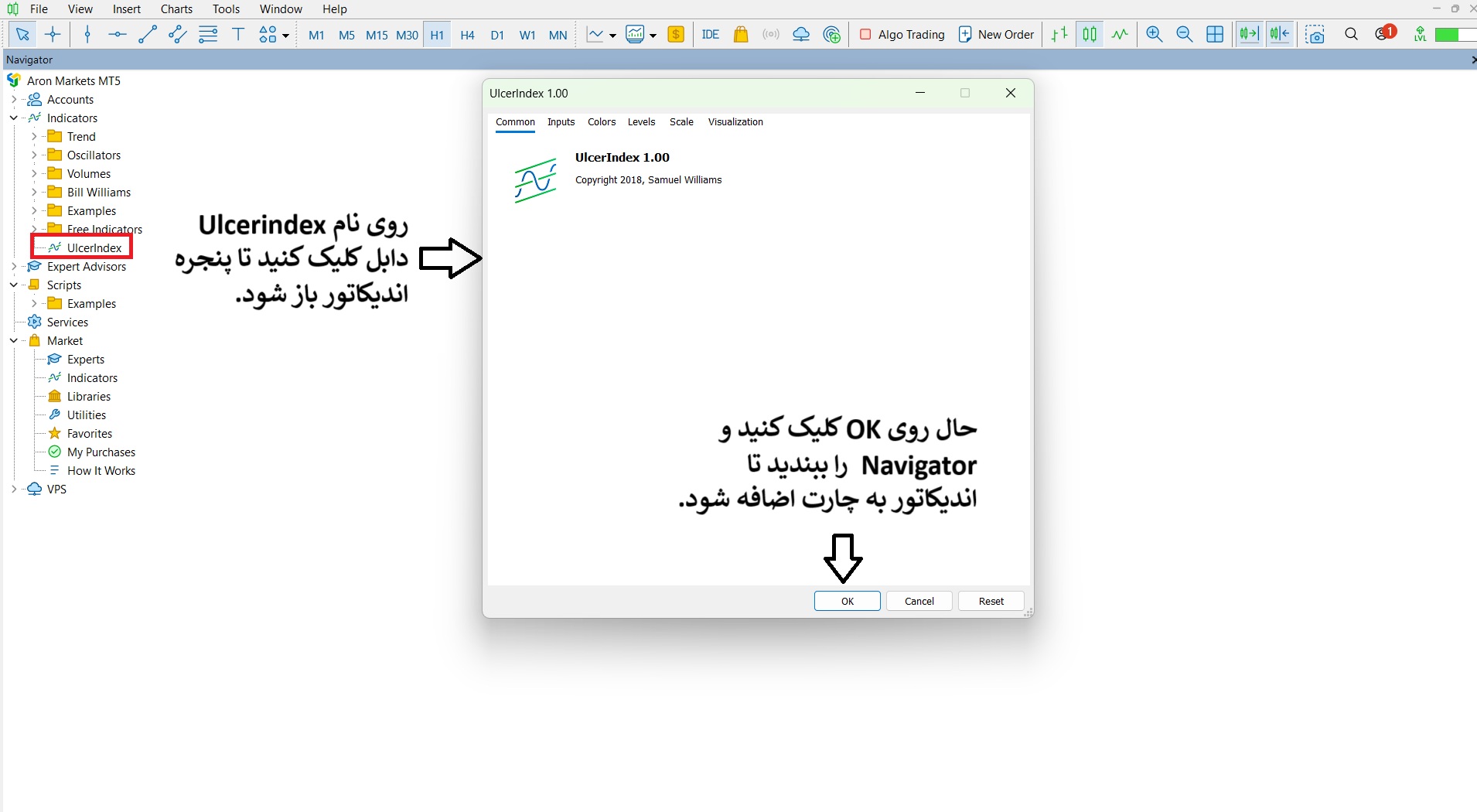
Task: Select the H1 timeframe
Action: point(437,35)
